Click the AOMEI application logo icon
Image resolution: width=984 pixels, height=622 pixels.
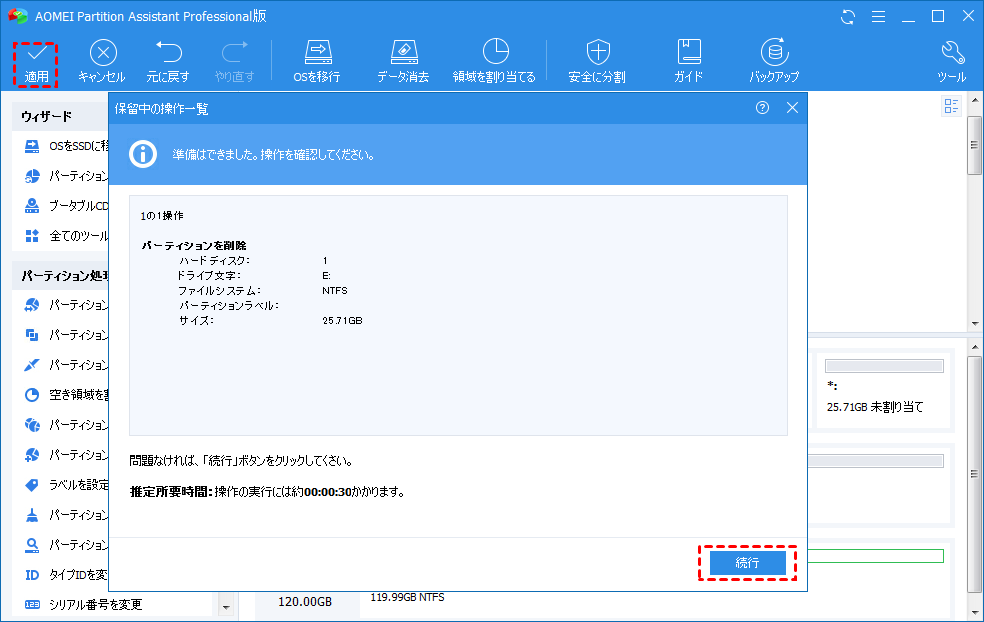pos(18,16)
